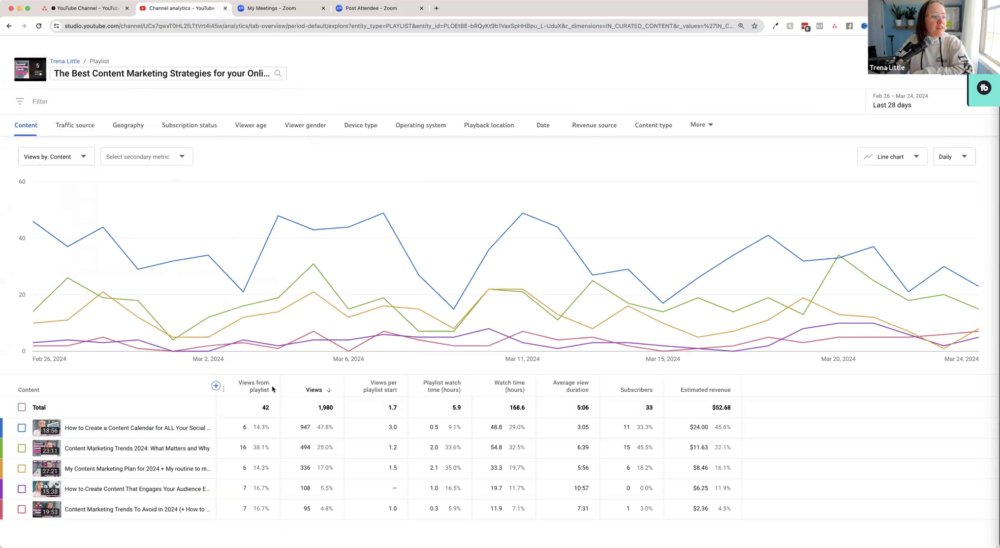This screenshot has height=548, width=1000.
Task: Switch to the Date tab
Action: 543,125
